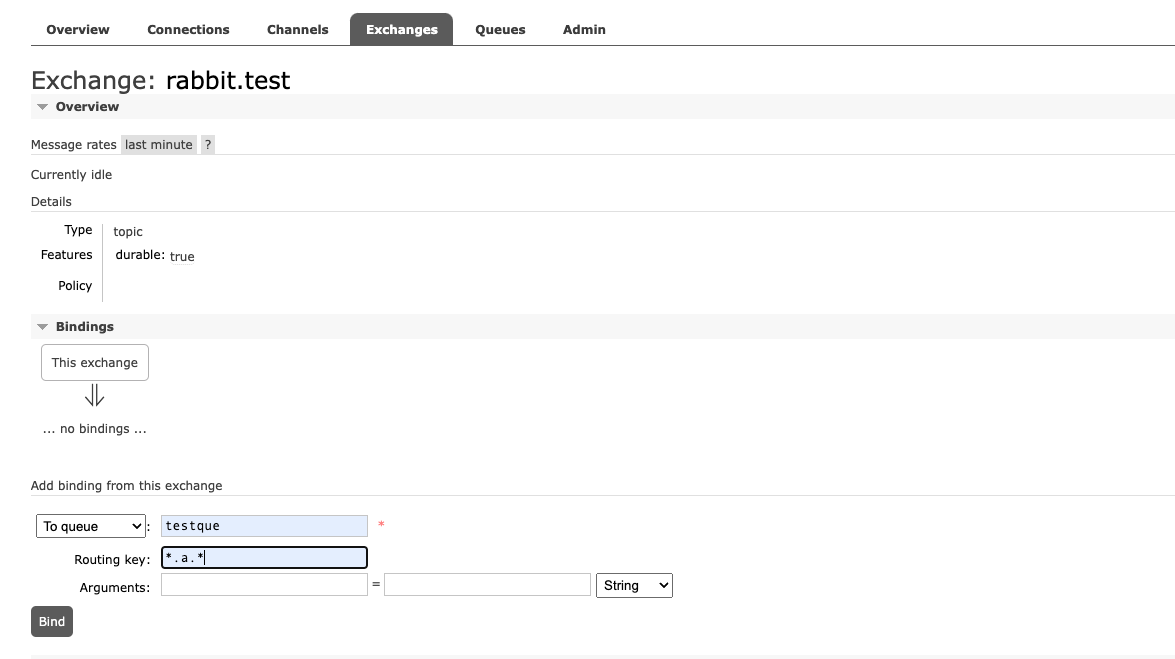This screenshot has width=1175, height=659.
Task: Click the Arguments key input field
Action: point(264,585)
